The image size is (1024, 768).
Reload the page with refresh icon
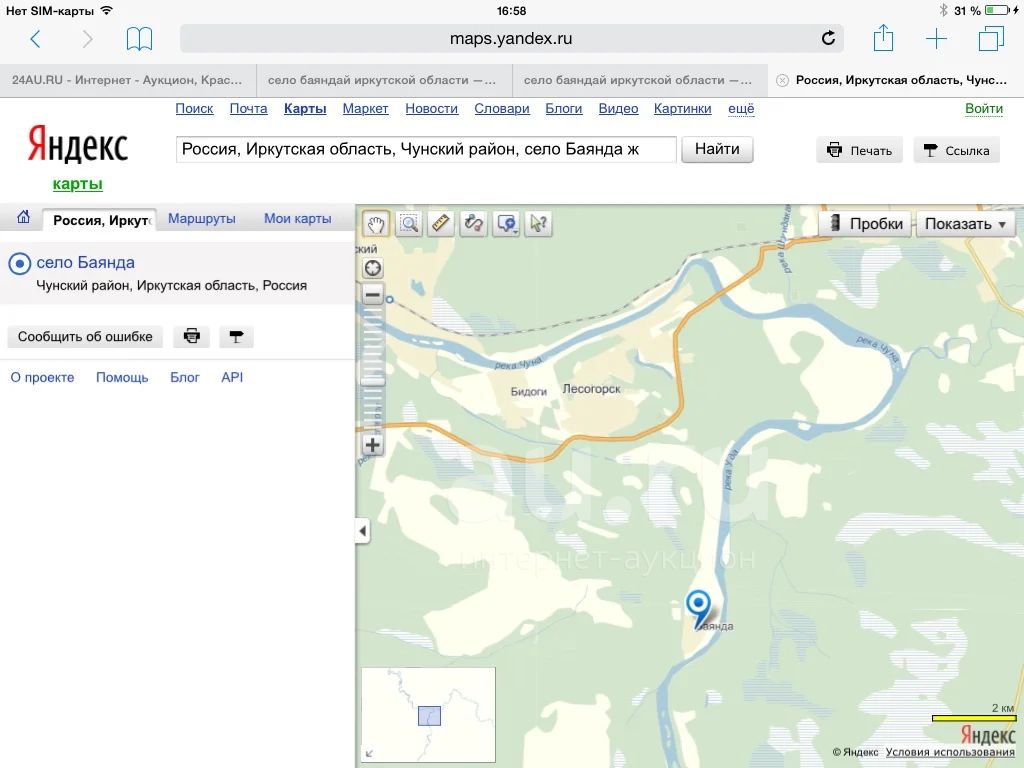point(828,39)
